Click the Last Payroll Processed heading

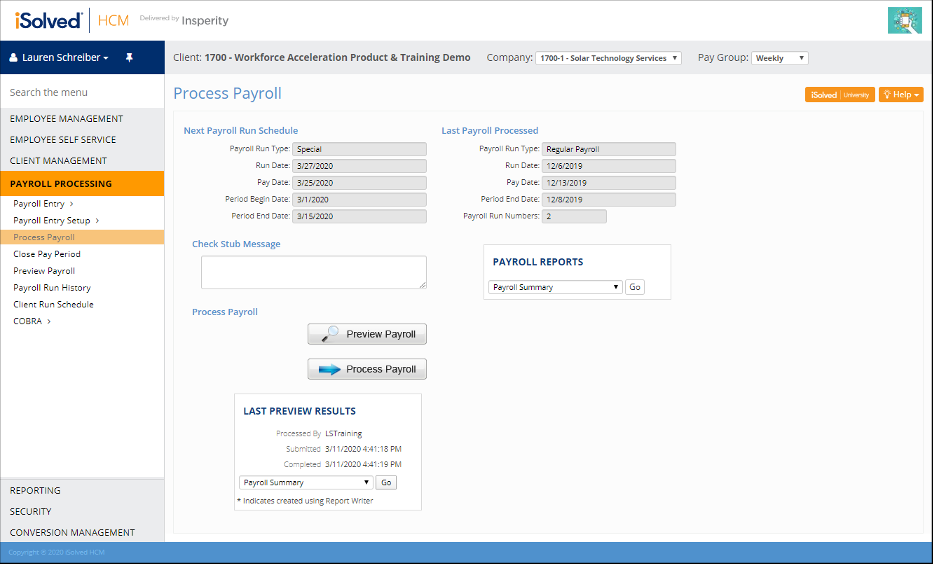point(490,130)
